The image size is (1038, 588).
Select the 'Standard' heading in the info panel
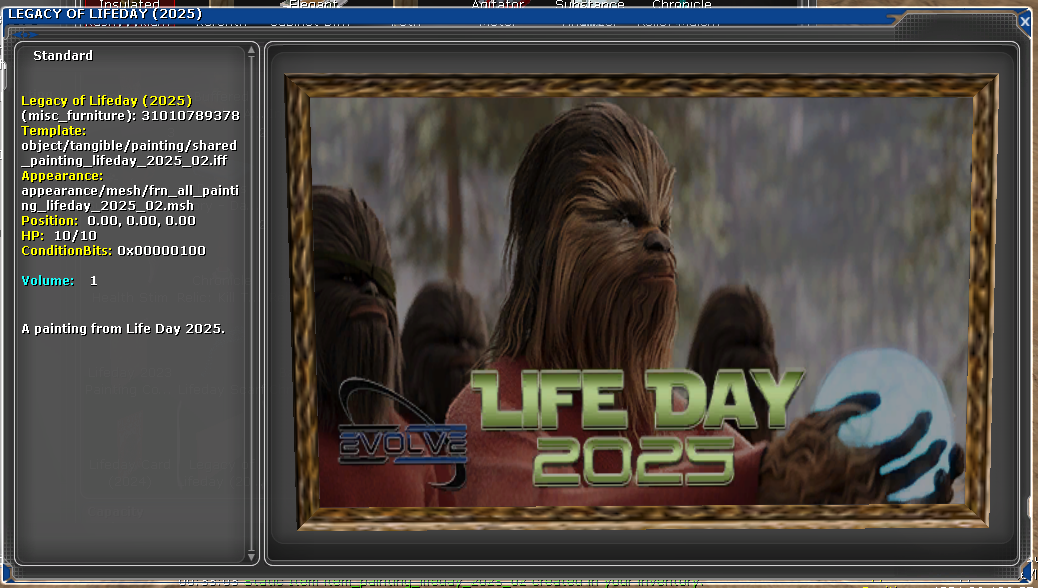63,56
